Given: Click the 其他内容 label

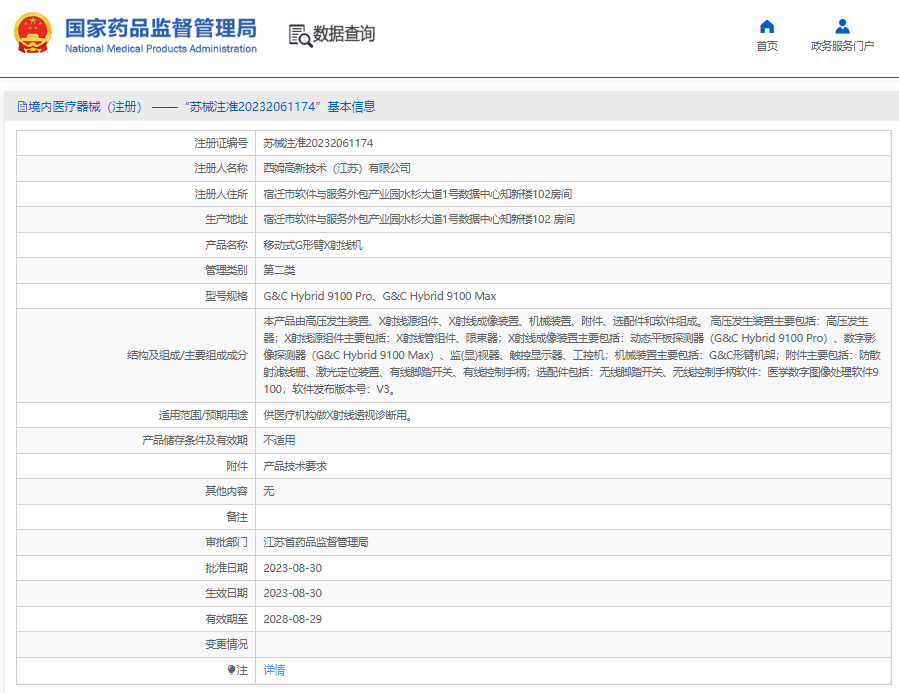Looking at the screenshot, I should click(226, 491).
